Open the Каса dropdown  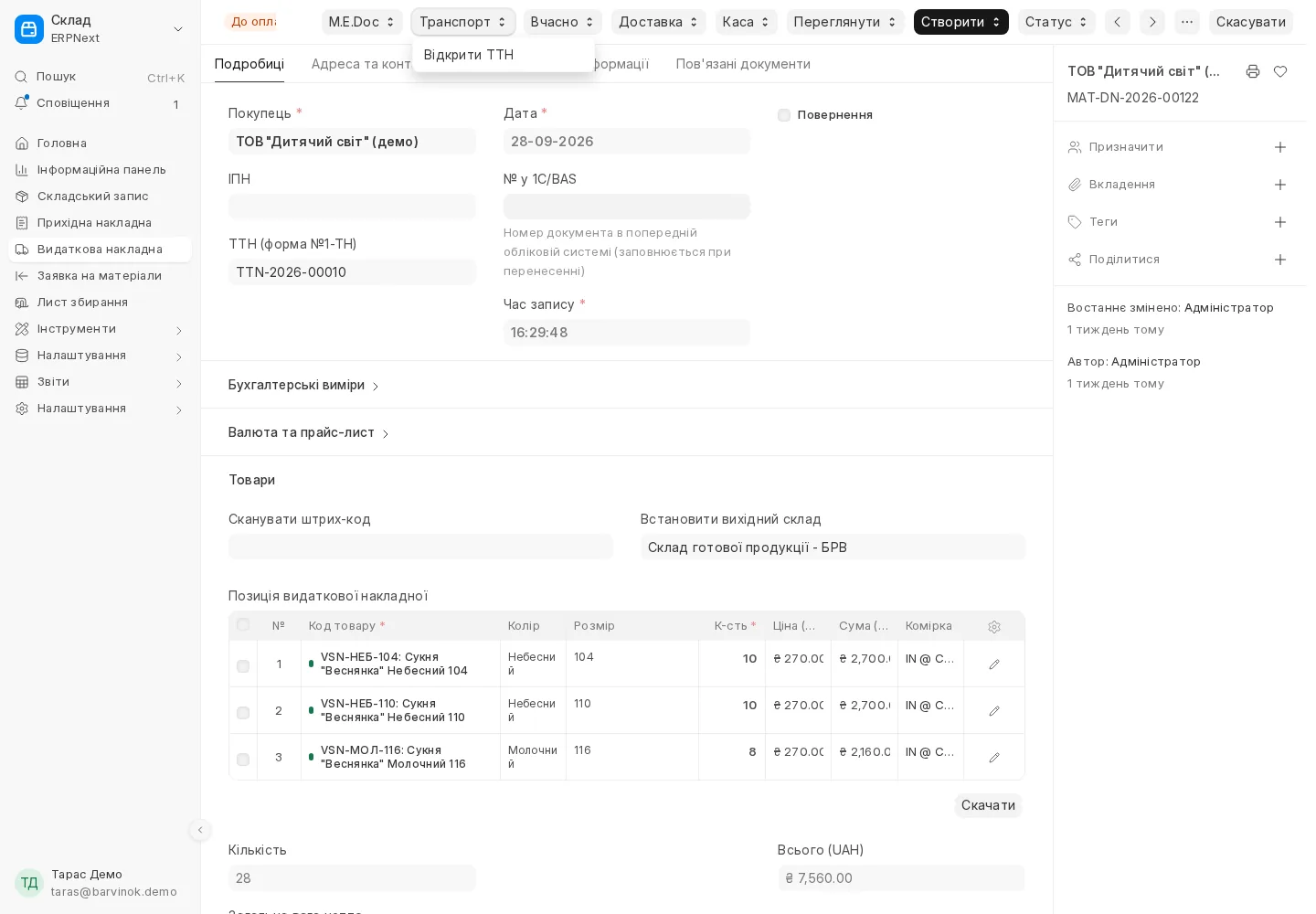[746, 22]
